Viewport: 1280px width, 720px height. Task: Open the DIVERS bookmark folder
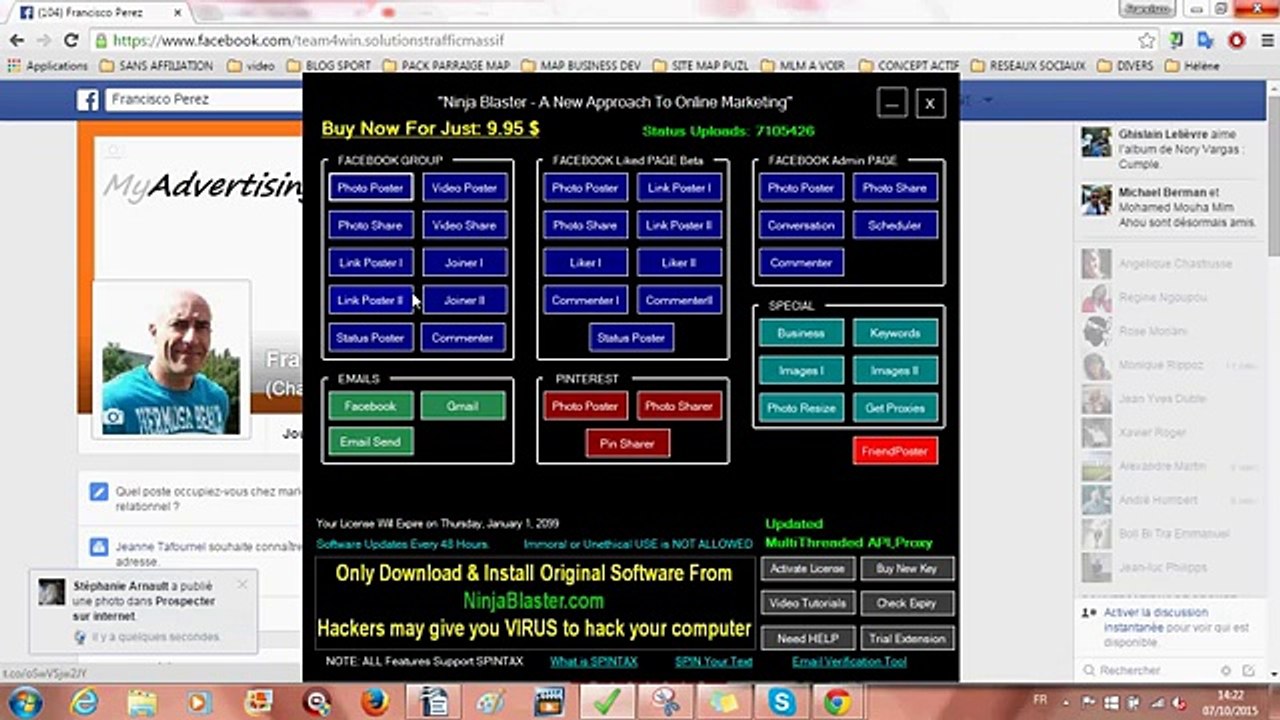click(x=1125, y=66)
